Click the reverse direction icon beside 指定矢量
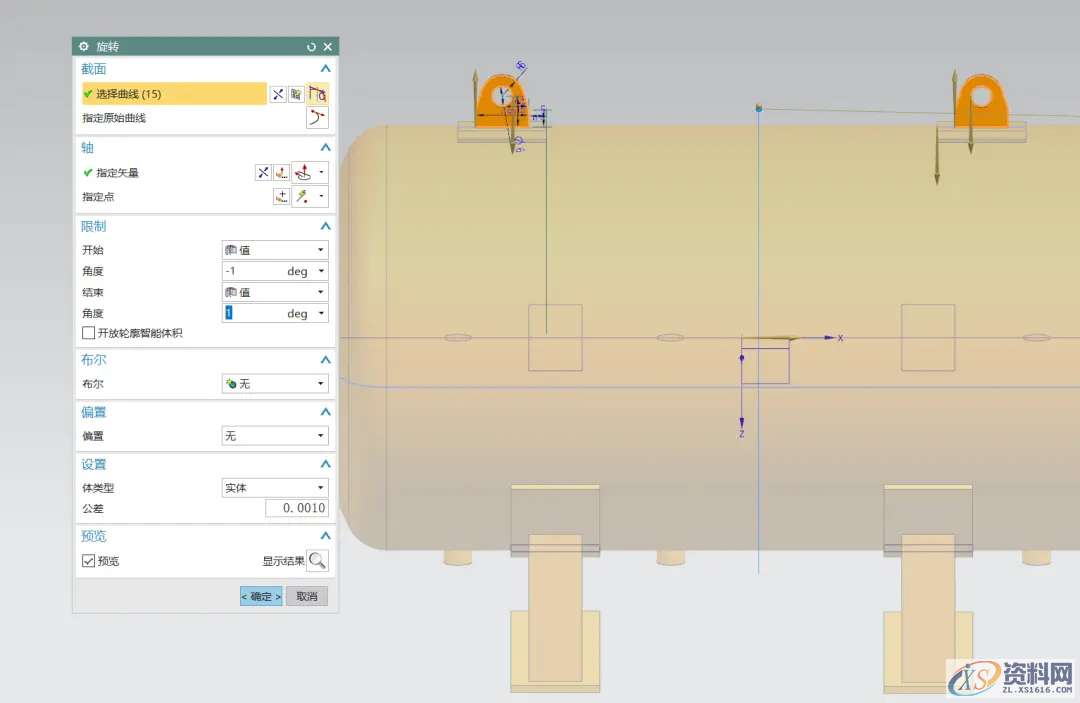The image size is (1080, 703). pyautogui.click(x=263, y=172)
